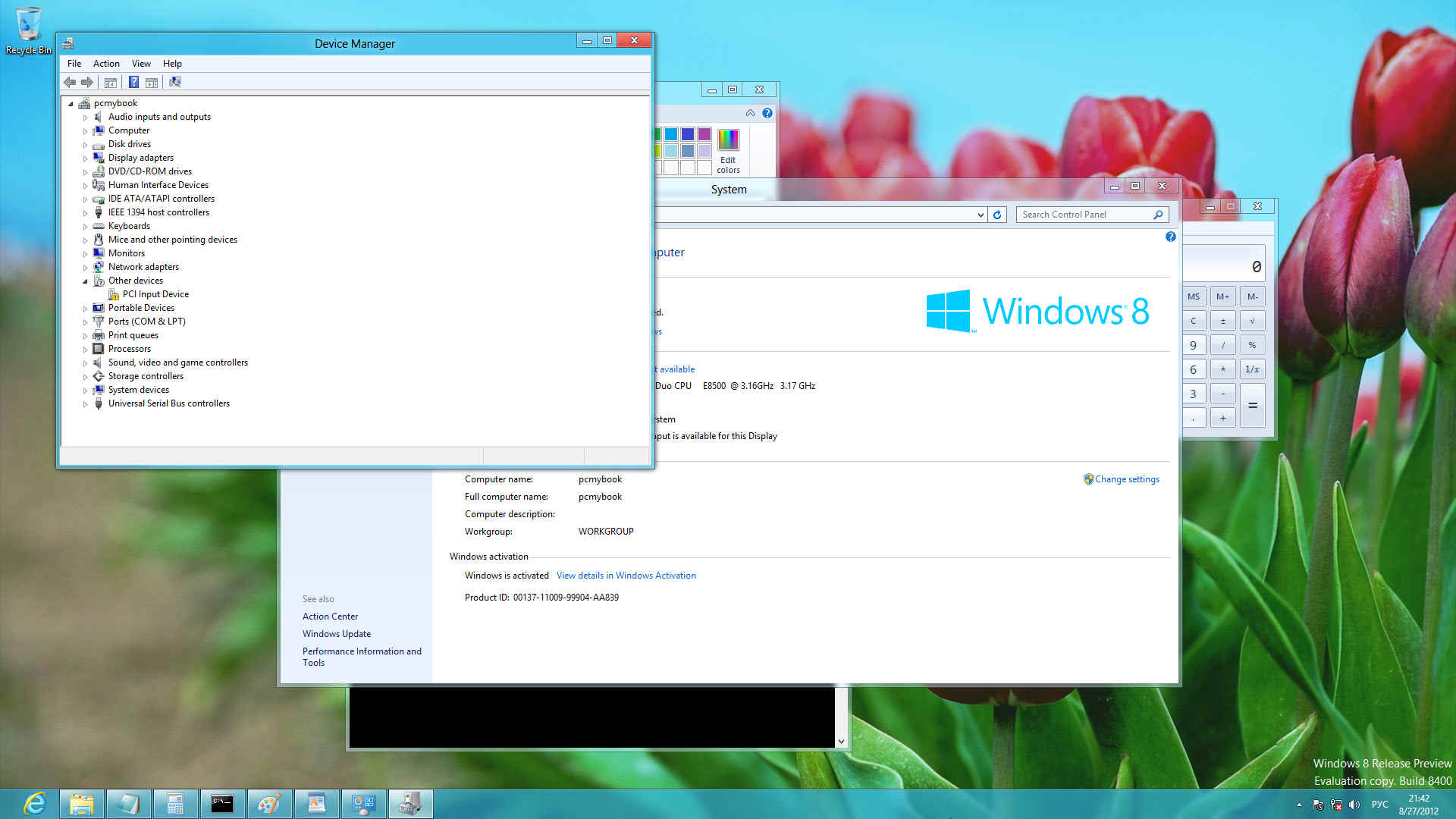Click the taskbar clock showing 21:42
1456x819 pixels.
click(x=1418, y=805)
